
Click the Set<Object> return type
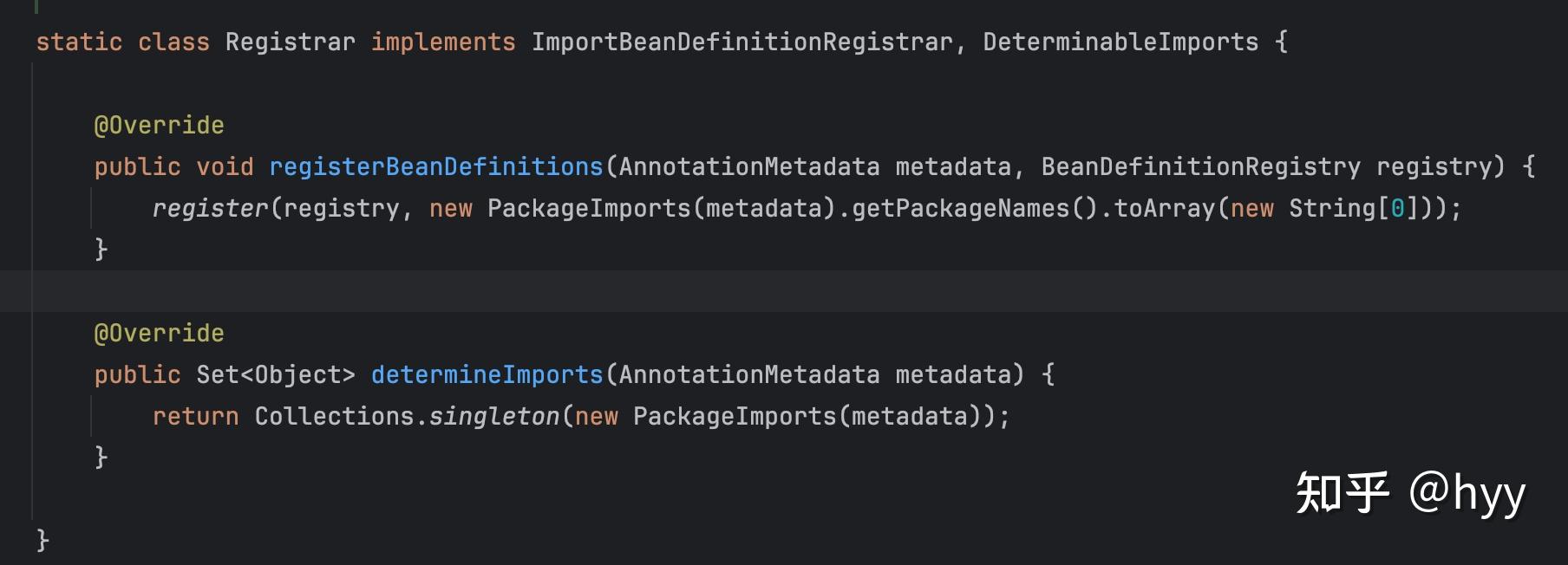point(275,374)
